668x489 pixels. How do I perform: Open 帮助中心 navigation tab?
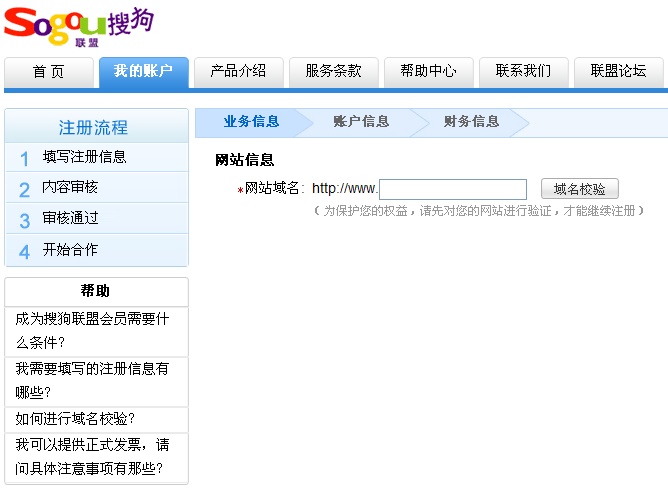click(x=428, y=72)
